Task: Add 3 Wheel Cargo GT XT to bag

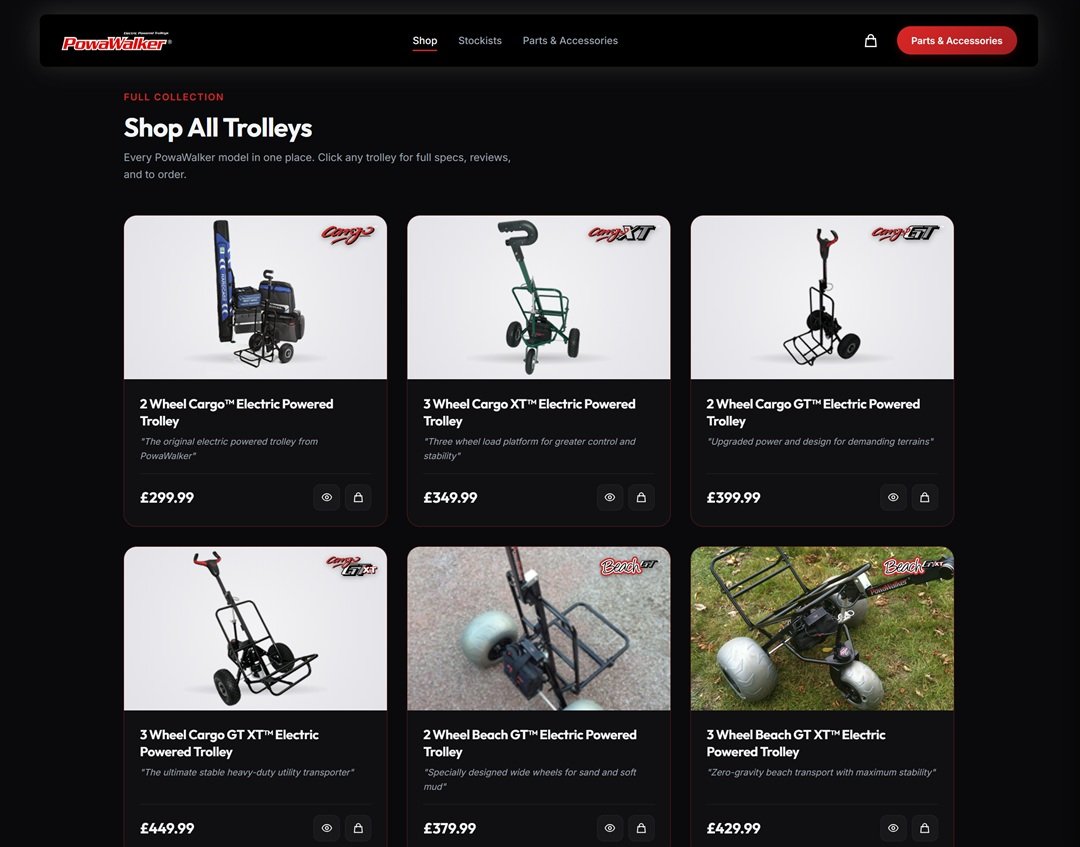Action: [x=358, y=828]
